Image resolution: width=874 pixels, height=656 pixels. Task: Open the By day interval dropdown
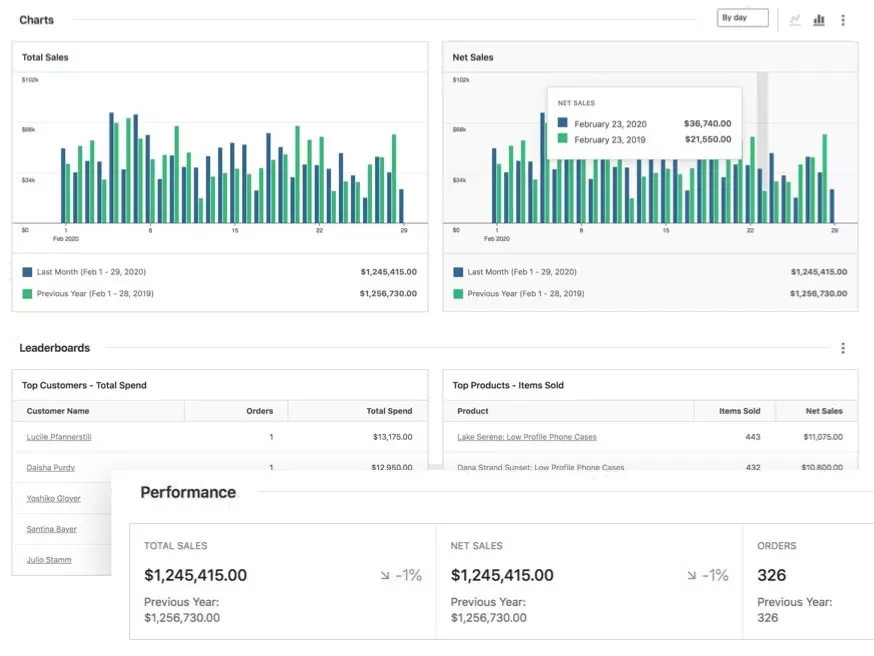(742, 18)
